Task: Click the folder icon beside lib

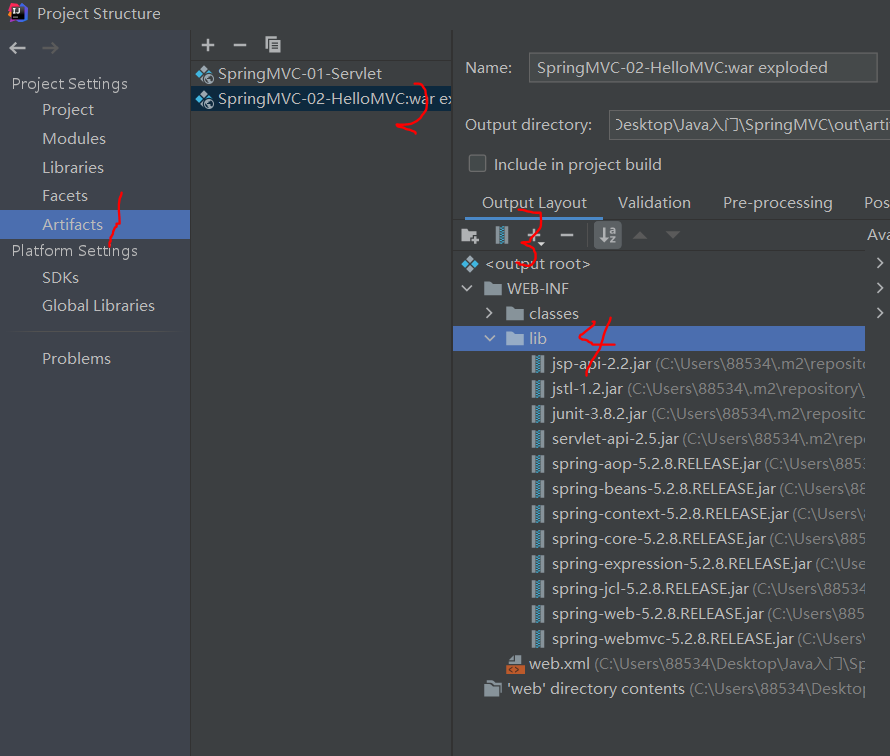Action: point(515,338)
